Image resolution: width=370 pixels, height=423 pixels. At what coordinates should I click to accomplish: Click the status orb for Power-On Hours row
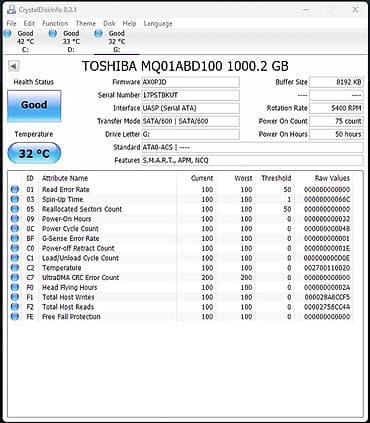[15, 219]
